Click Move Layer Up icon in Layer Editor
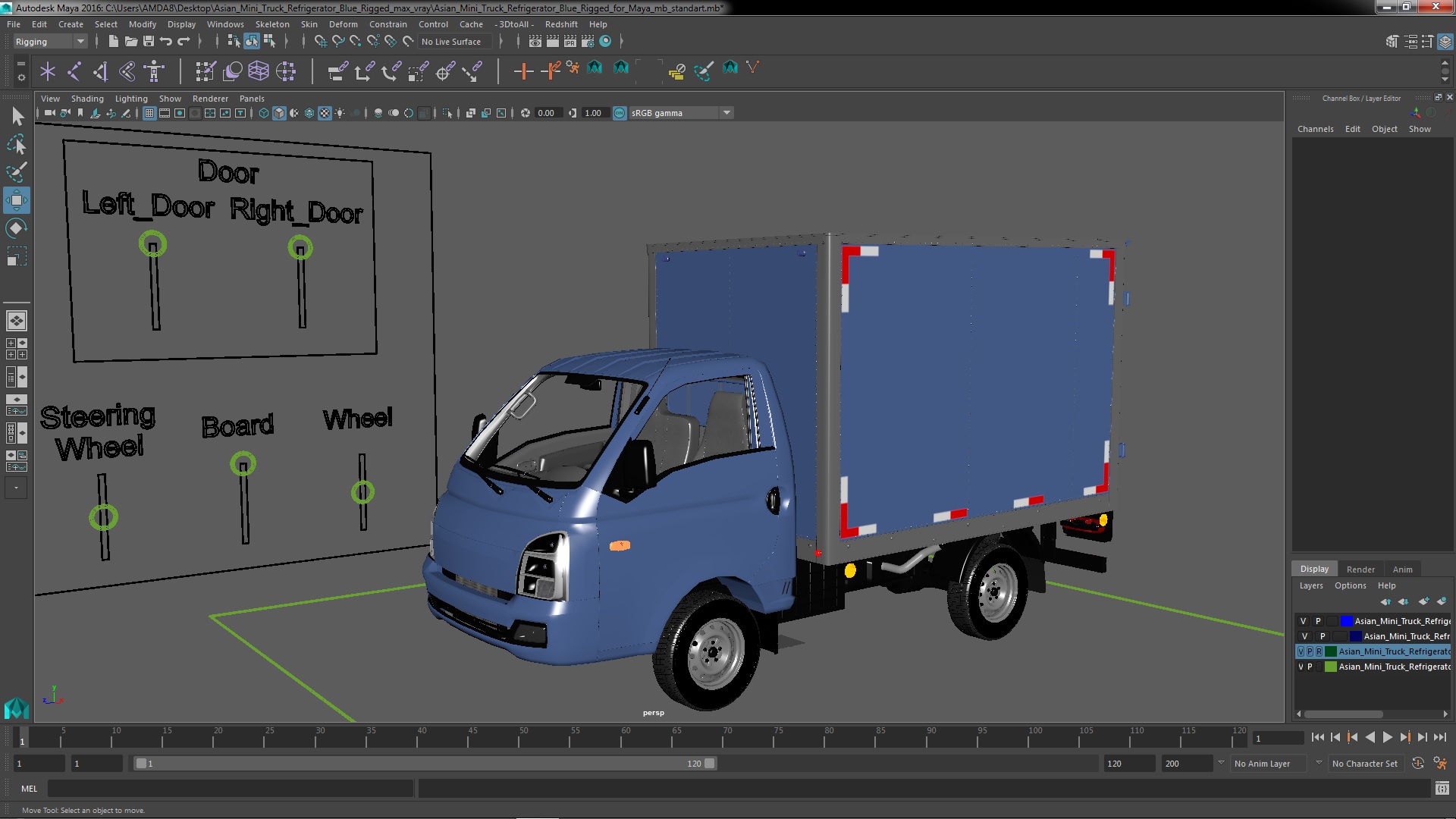The width and height of the screenshot is (1456, 819). pyautogui.click(x=1385, y=601)
